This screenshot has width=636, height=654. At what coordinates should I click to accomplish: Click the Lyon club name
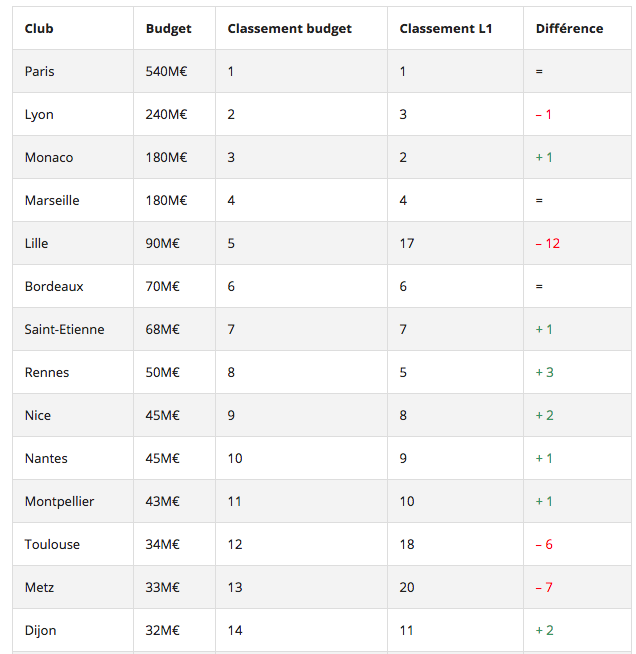39,115
